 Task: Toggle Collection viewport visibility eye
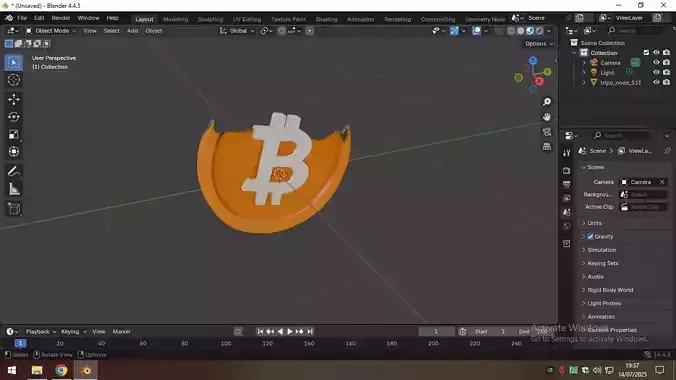pos(656,53)
